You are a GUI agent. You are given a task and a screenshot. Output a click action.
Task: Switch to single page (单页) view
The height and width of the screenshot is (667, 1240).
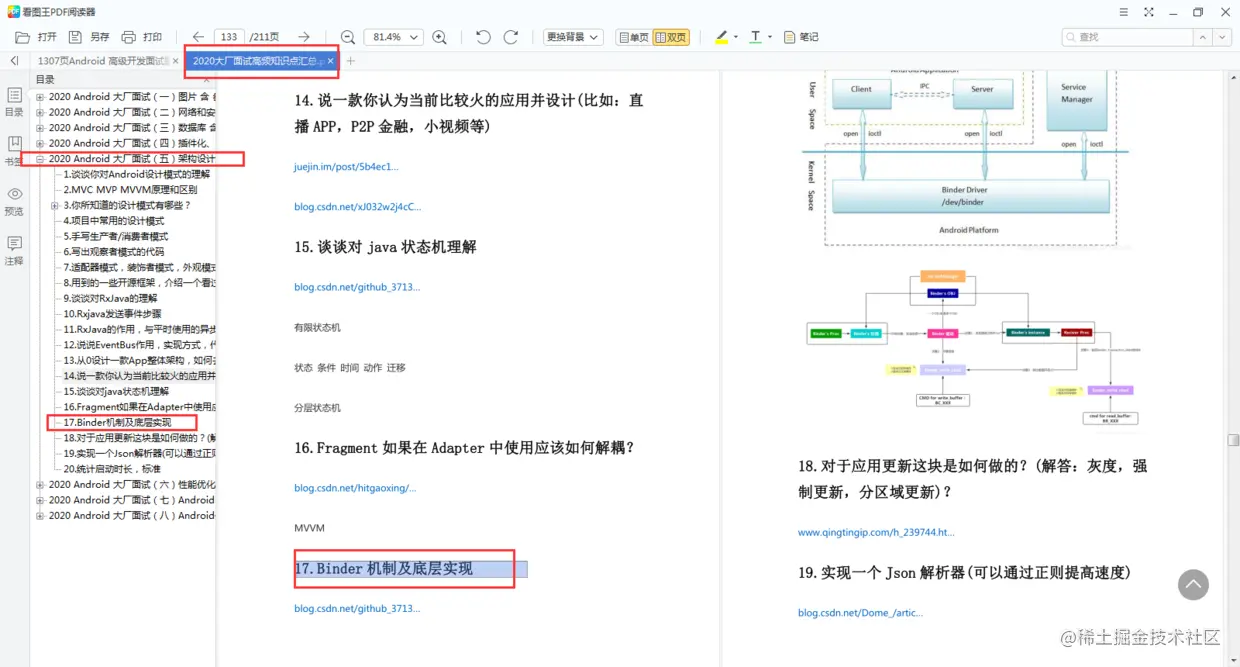coord(633,37)
